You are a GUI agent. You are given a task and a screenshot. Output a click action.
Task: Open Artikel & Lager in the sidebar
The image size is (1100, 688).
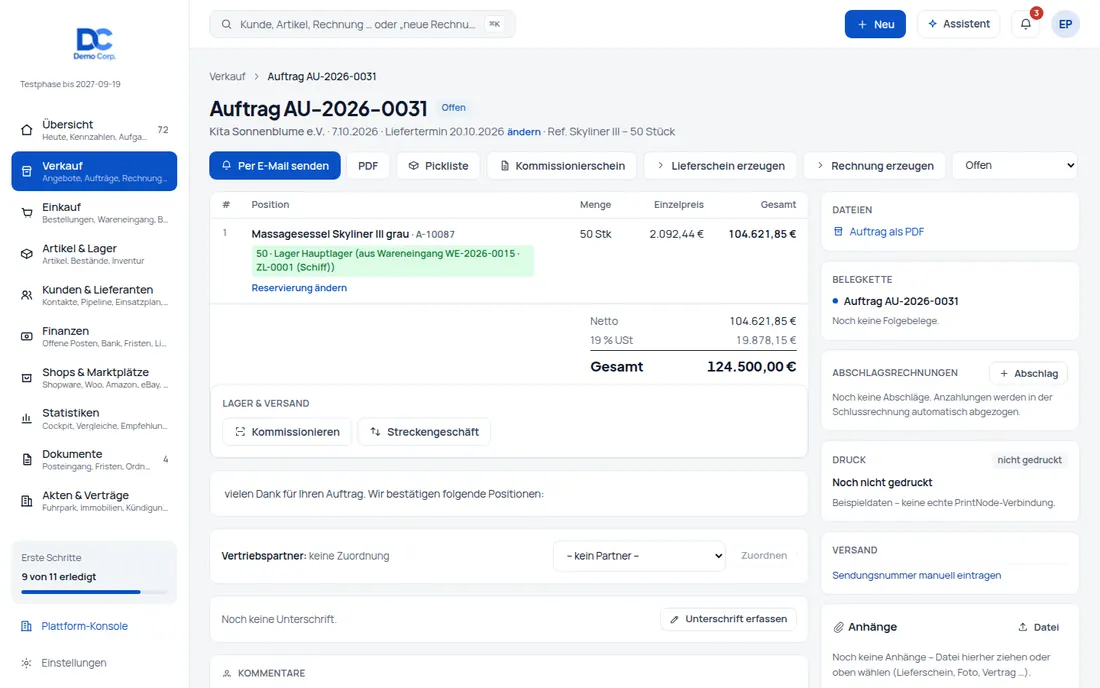(94, 254)
